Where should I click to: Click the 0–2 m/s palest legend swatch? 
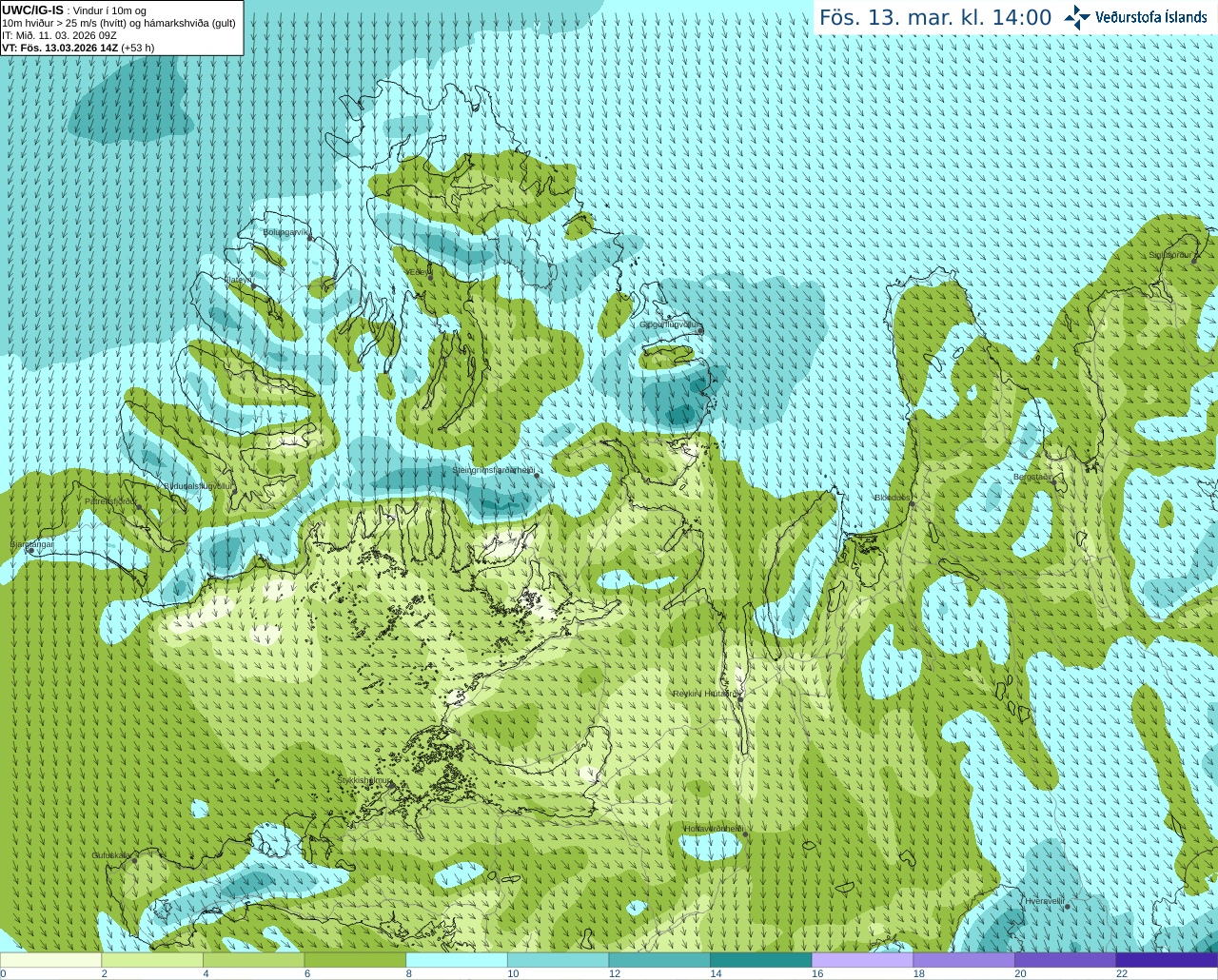(50, 960)
